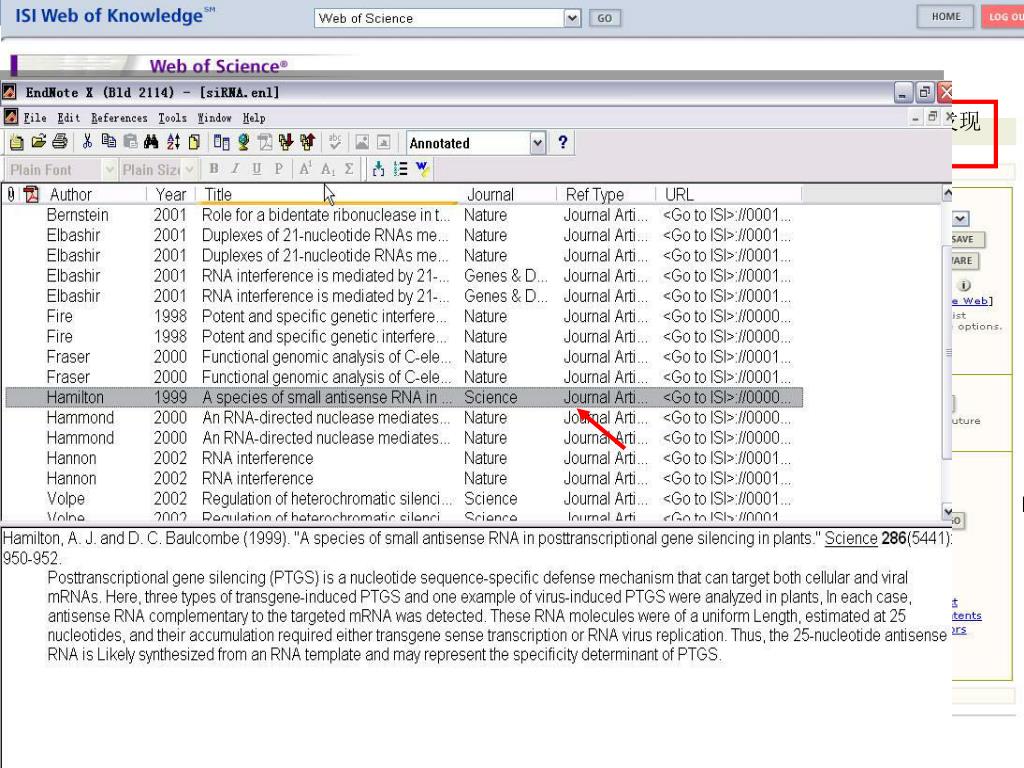
Task: Click the Paste clipboard icon
Action: [x=130, y=142]
